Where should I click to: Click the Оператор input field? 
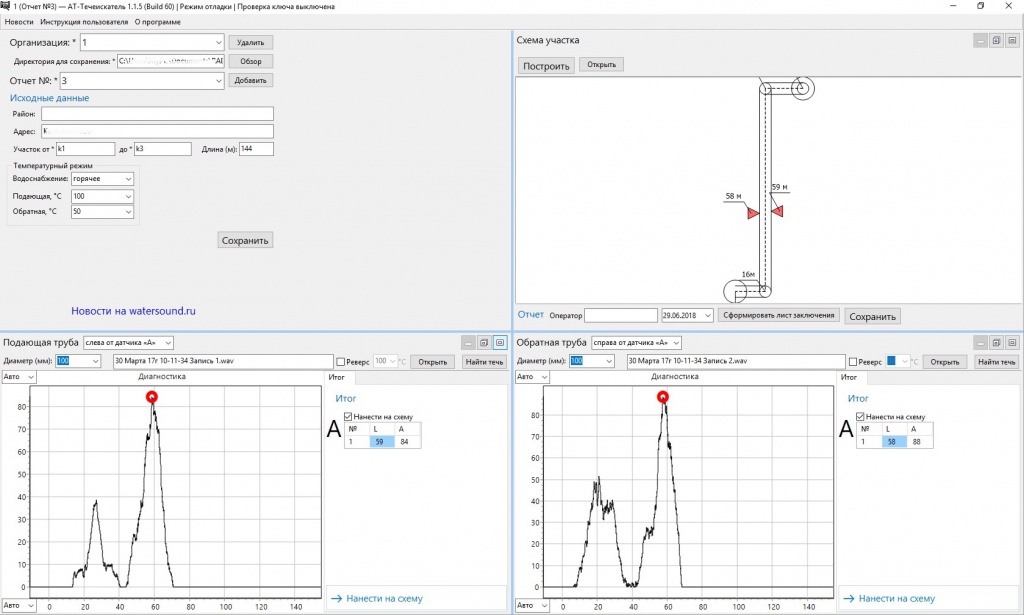click(x=620, y=315)
